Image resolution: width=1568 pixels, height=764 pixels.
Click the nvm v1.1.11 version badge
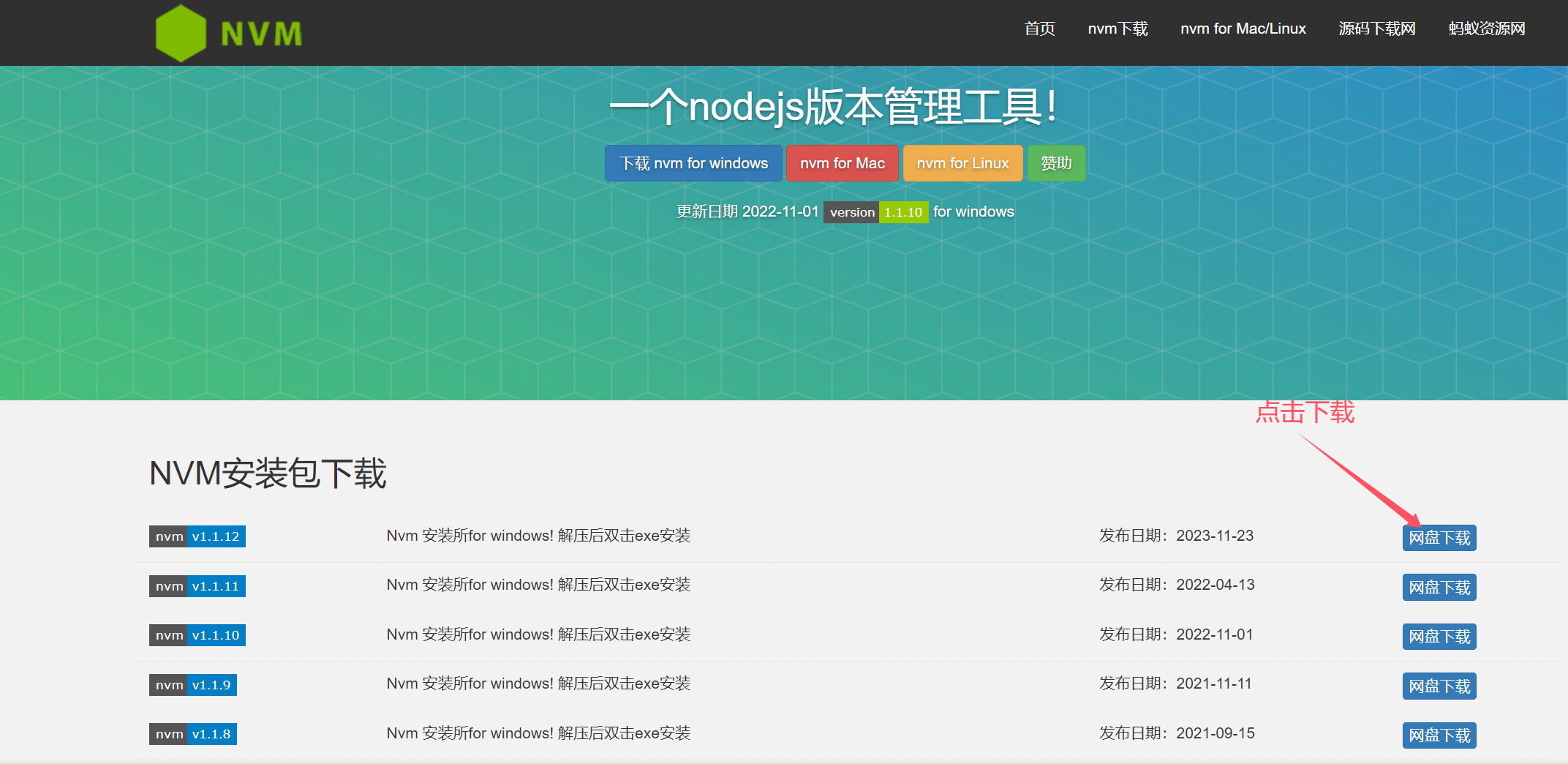[x=197, y=586]
